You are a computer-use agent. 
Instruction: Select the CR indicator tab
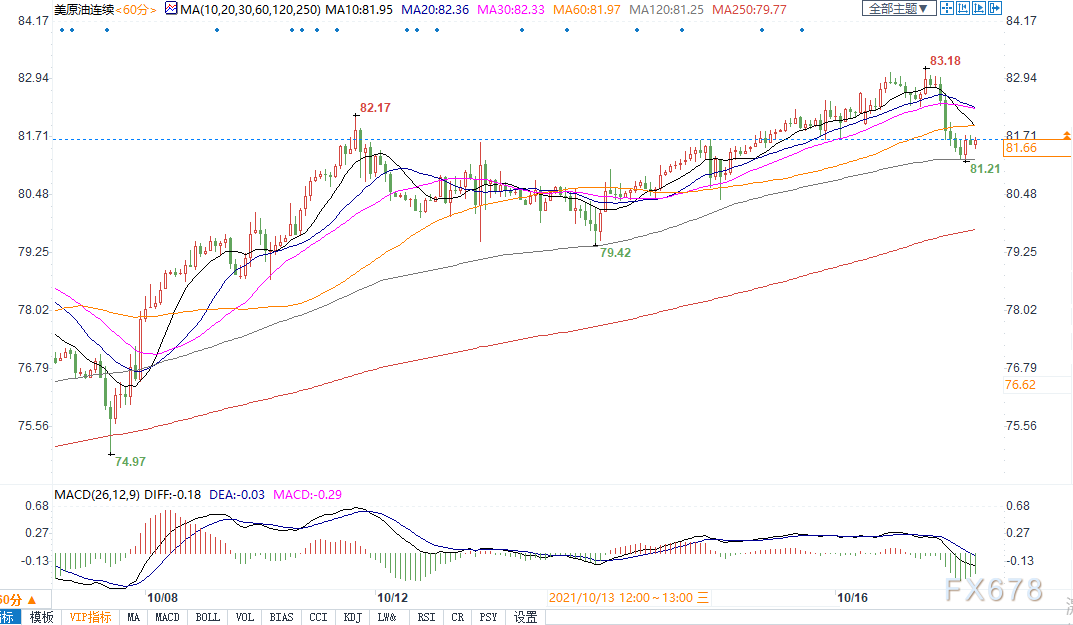458,617
